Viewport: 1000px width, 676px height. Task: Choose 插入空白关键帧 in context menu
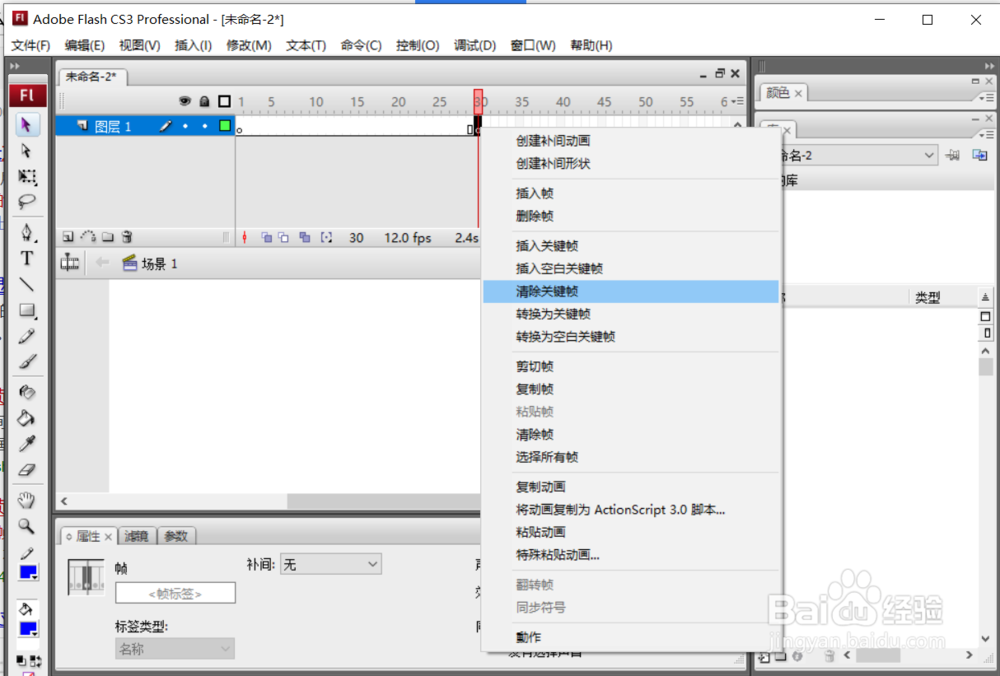point(631,268)
